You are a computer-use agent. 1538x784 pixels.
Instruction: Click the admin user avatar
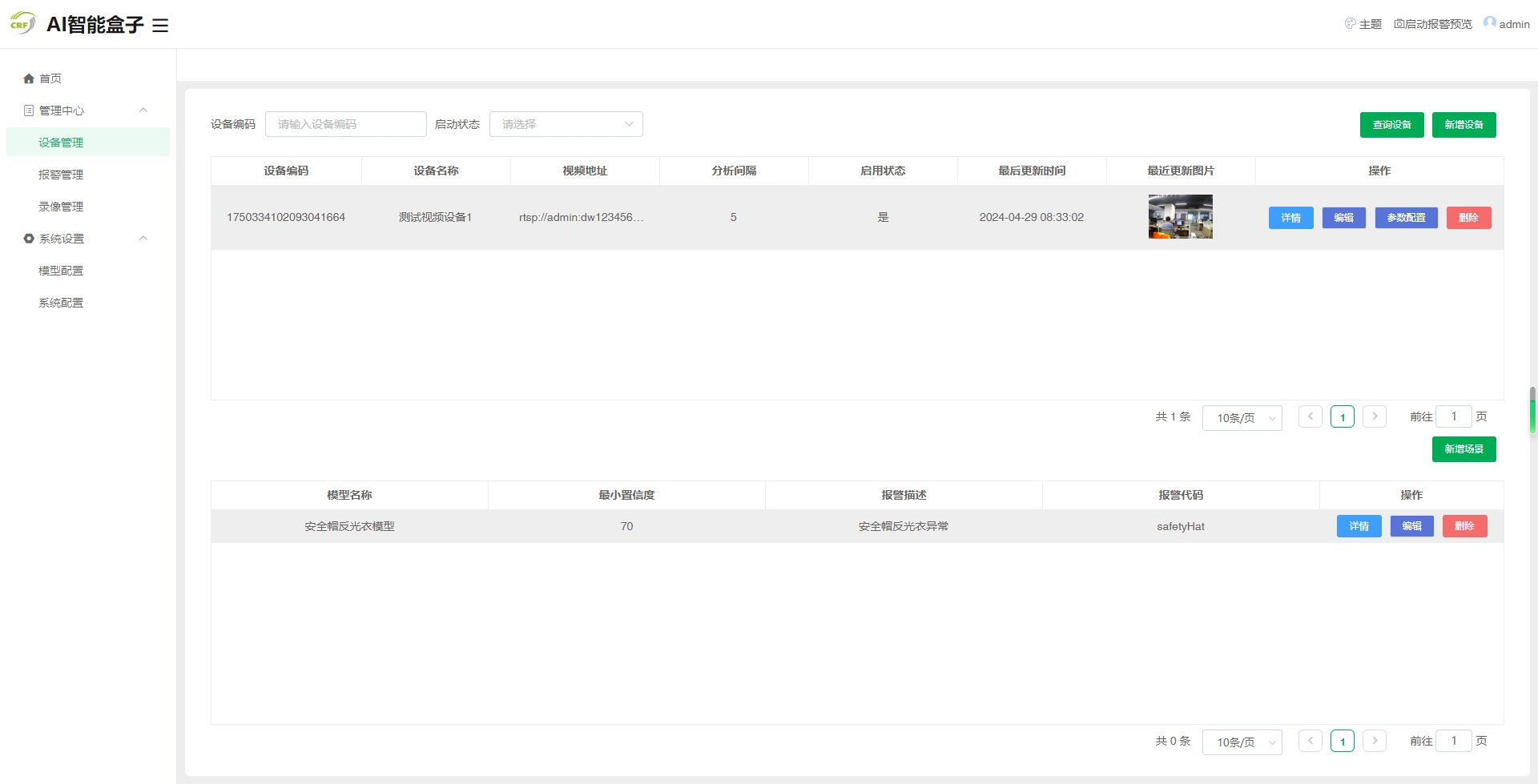(1489, 23)
